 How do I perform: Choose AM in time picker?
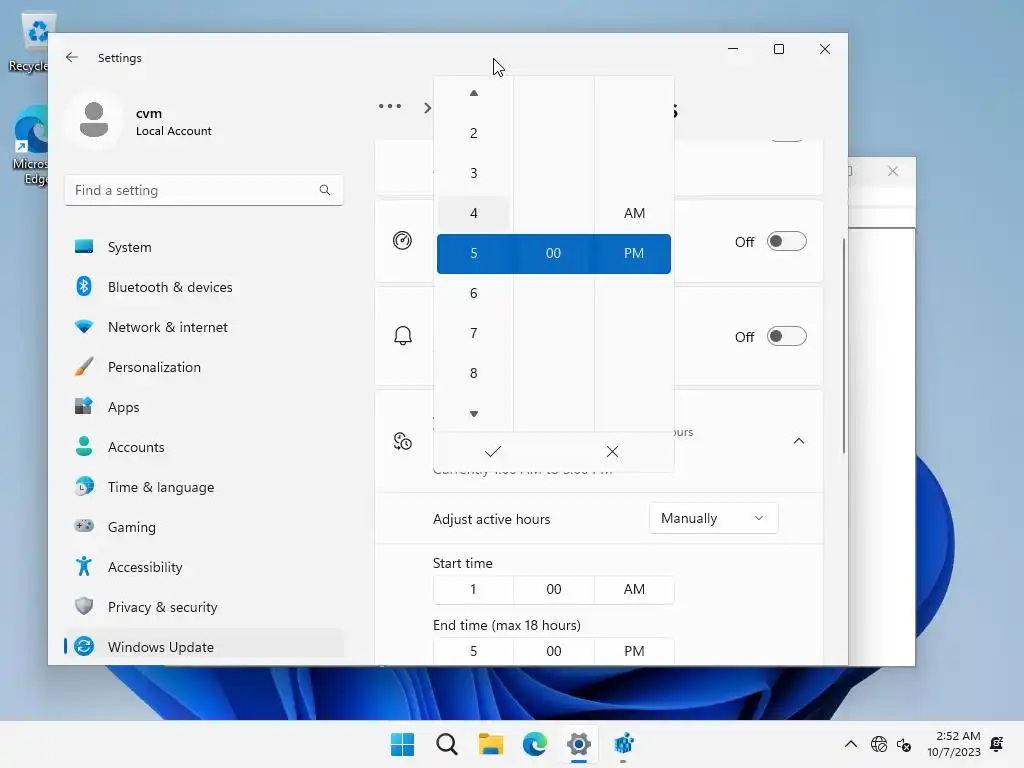(x=634, y=213)
